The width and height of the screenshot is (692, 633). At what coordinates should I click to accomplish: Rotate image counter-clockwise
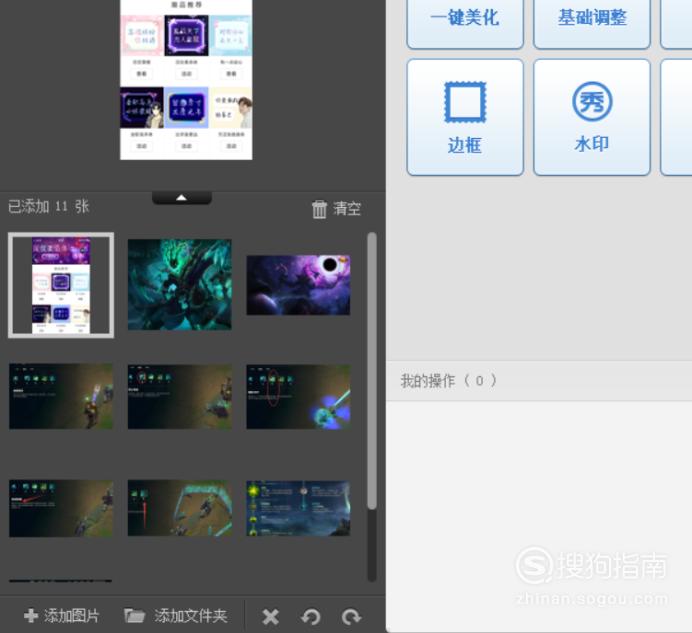[311, 617]
